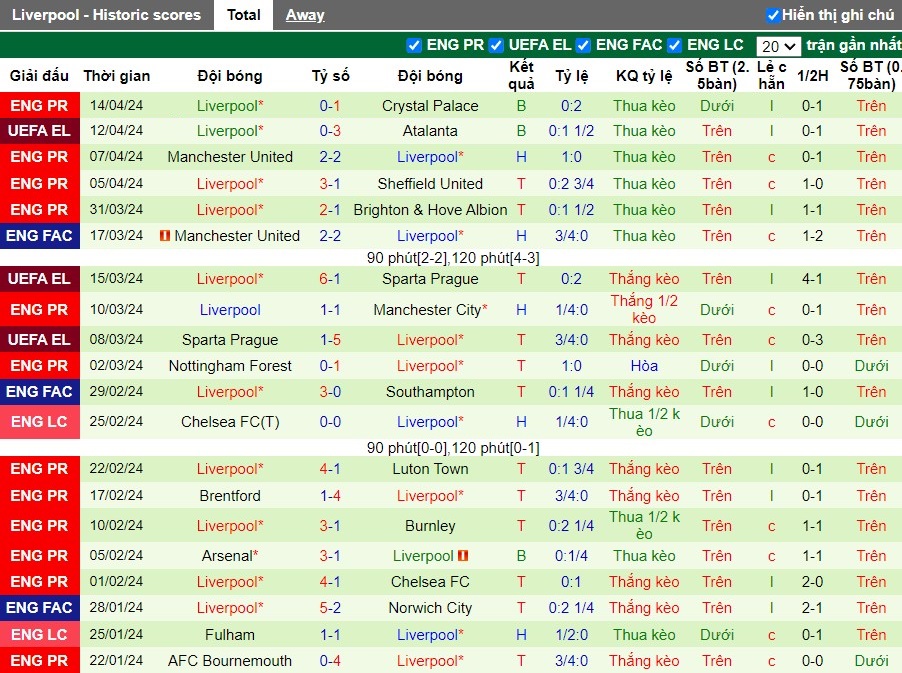Image resolution: width=902 pixels, height=673 pixels.
Task: Click the 4-1 score against Chelsea FC
Action: tap(330, 582)
